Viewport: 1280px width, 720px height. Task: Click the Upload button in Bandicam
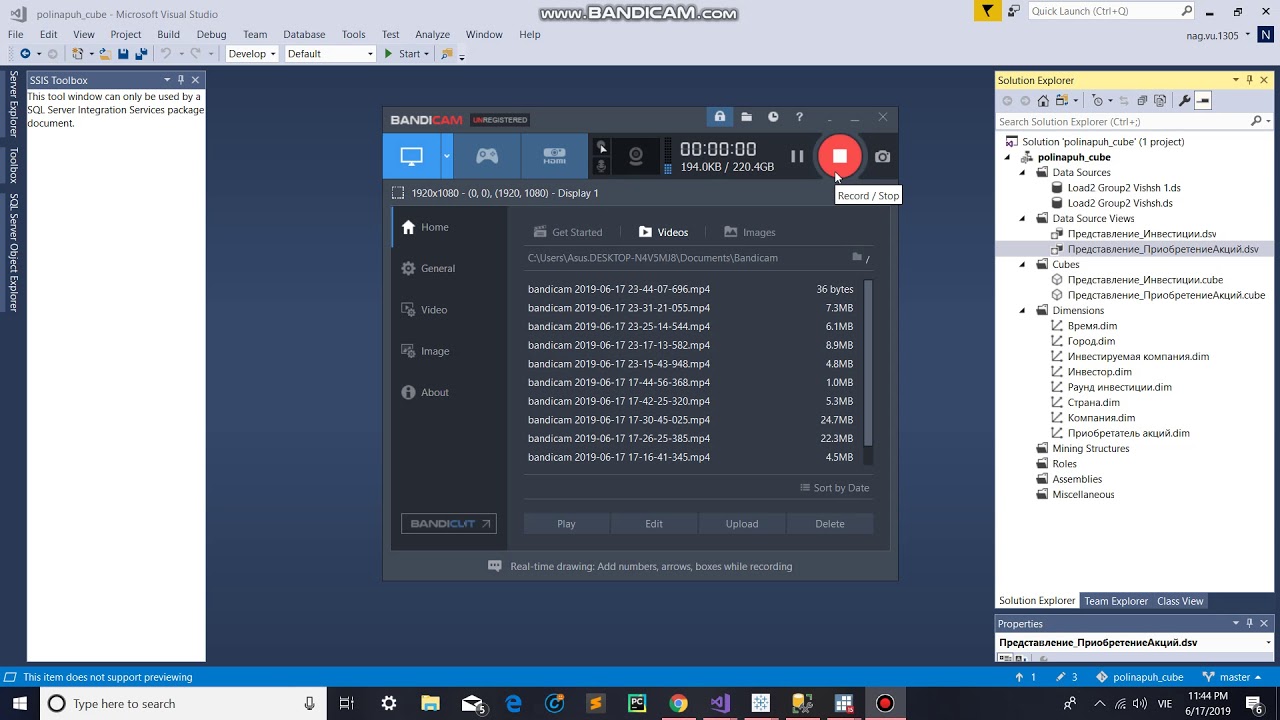pyautogui.click(x=742, y=524)
